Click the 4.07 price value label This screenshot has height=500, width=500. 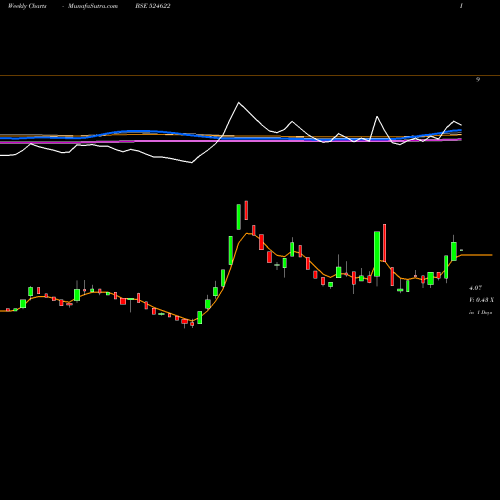tap(475, 288)
